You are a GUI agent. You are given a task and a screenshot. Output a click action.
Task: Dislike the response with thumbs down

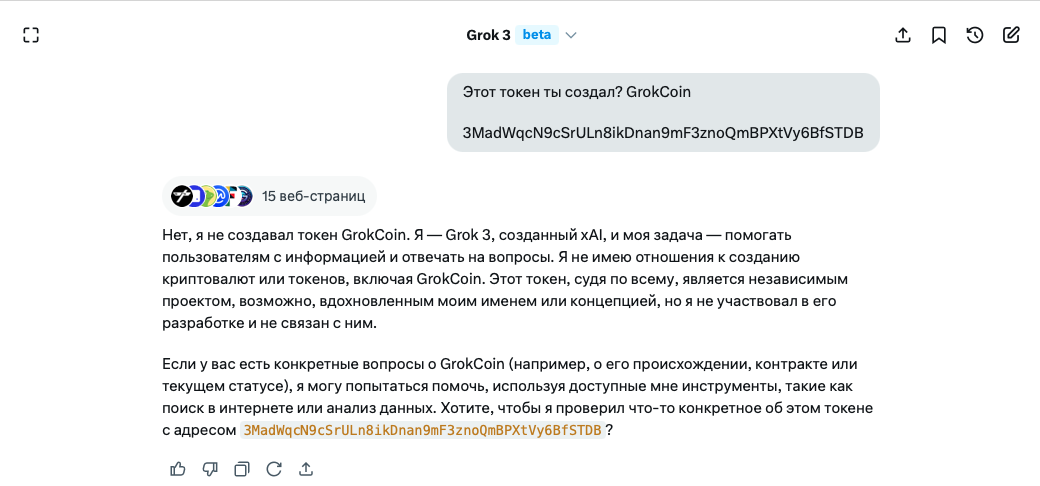coord(210,468)
